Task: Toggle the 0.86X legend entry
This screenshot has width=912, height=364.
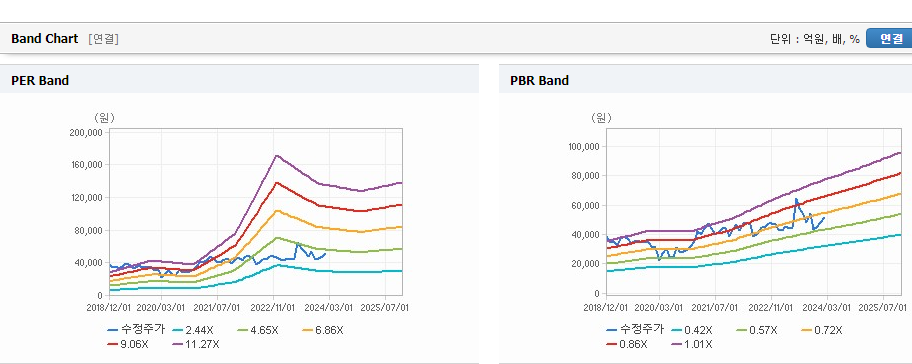Action: (x=626, y=344)
